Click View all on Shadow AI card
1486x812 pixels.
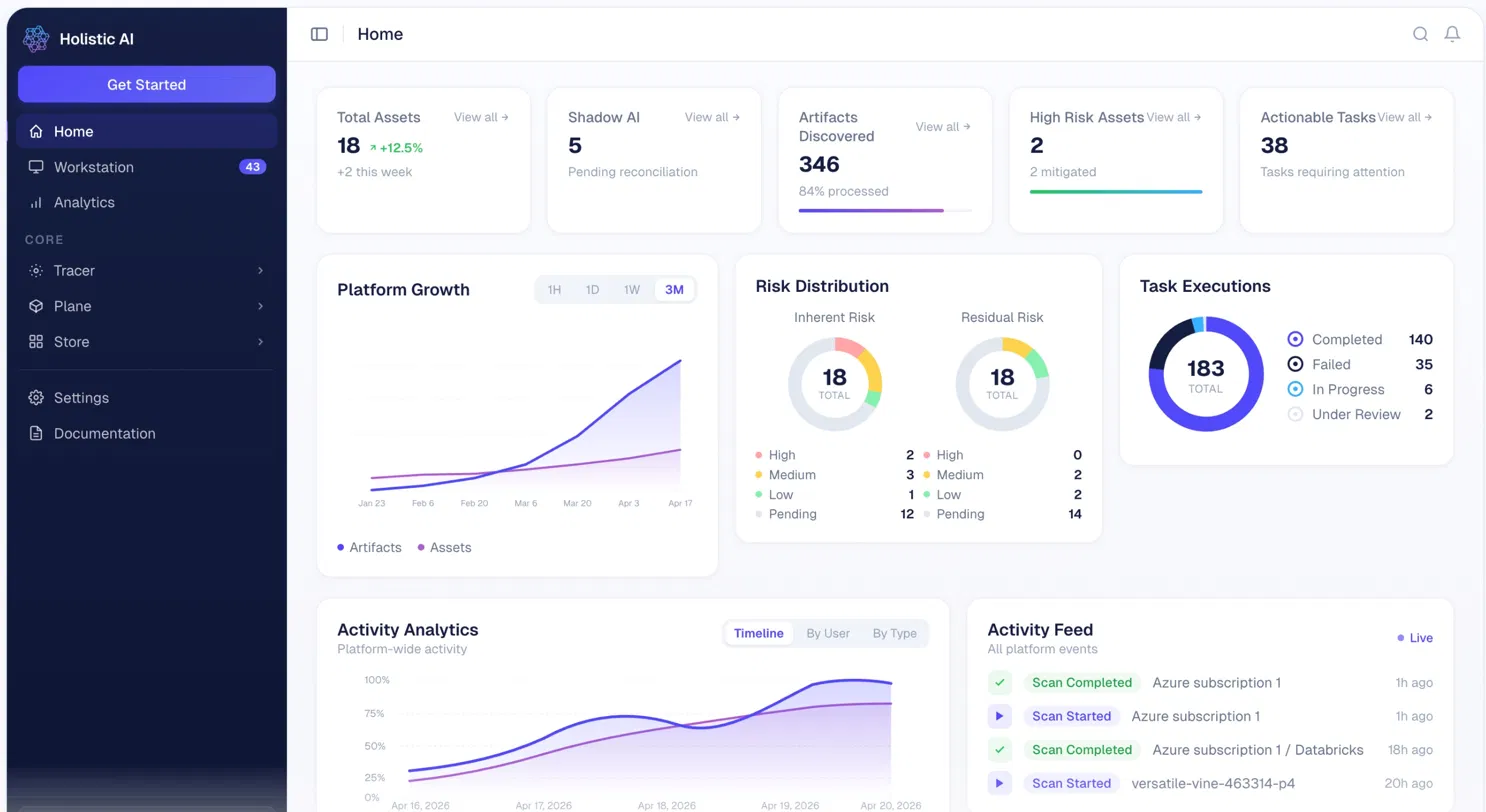coord(712,117)
